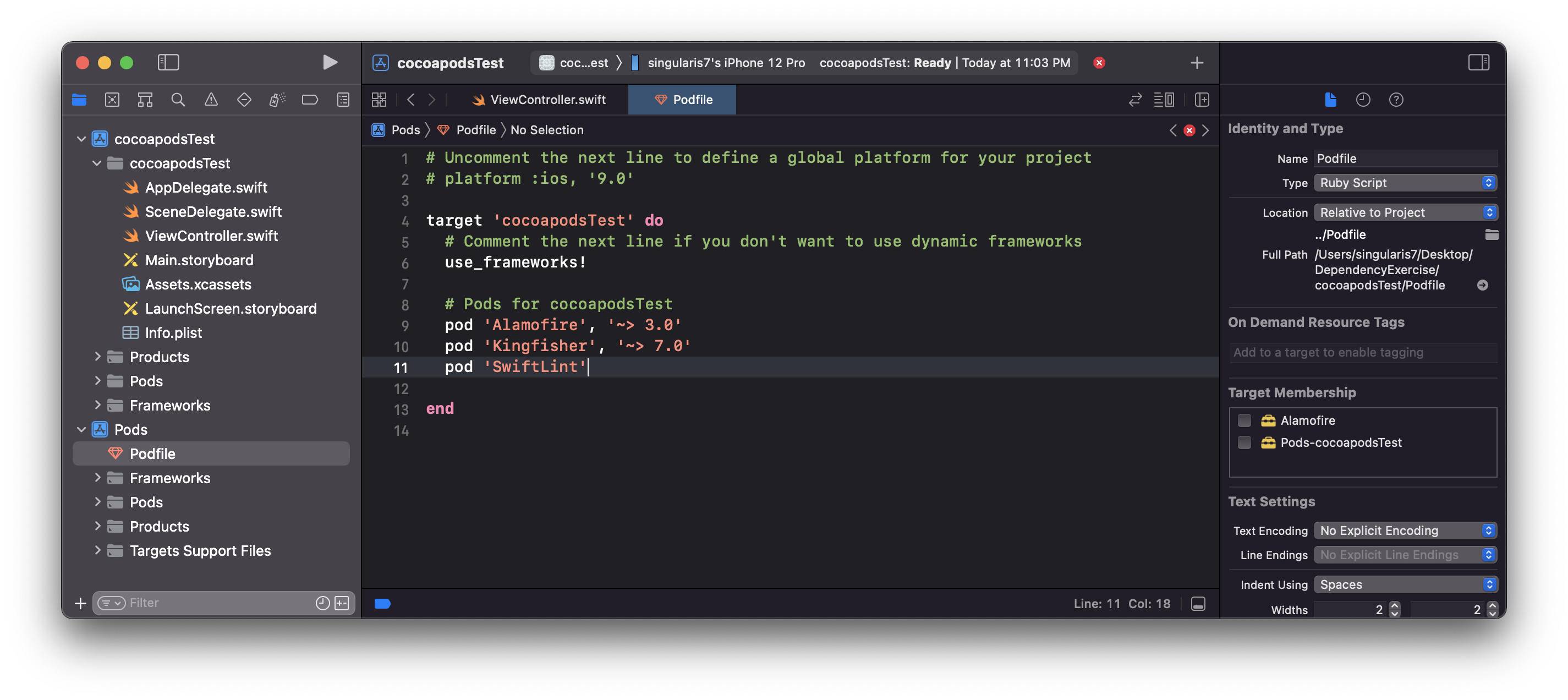Toggle the navigator sidebar visibility

point(168,63)
